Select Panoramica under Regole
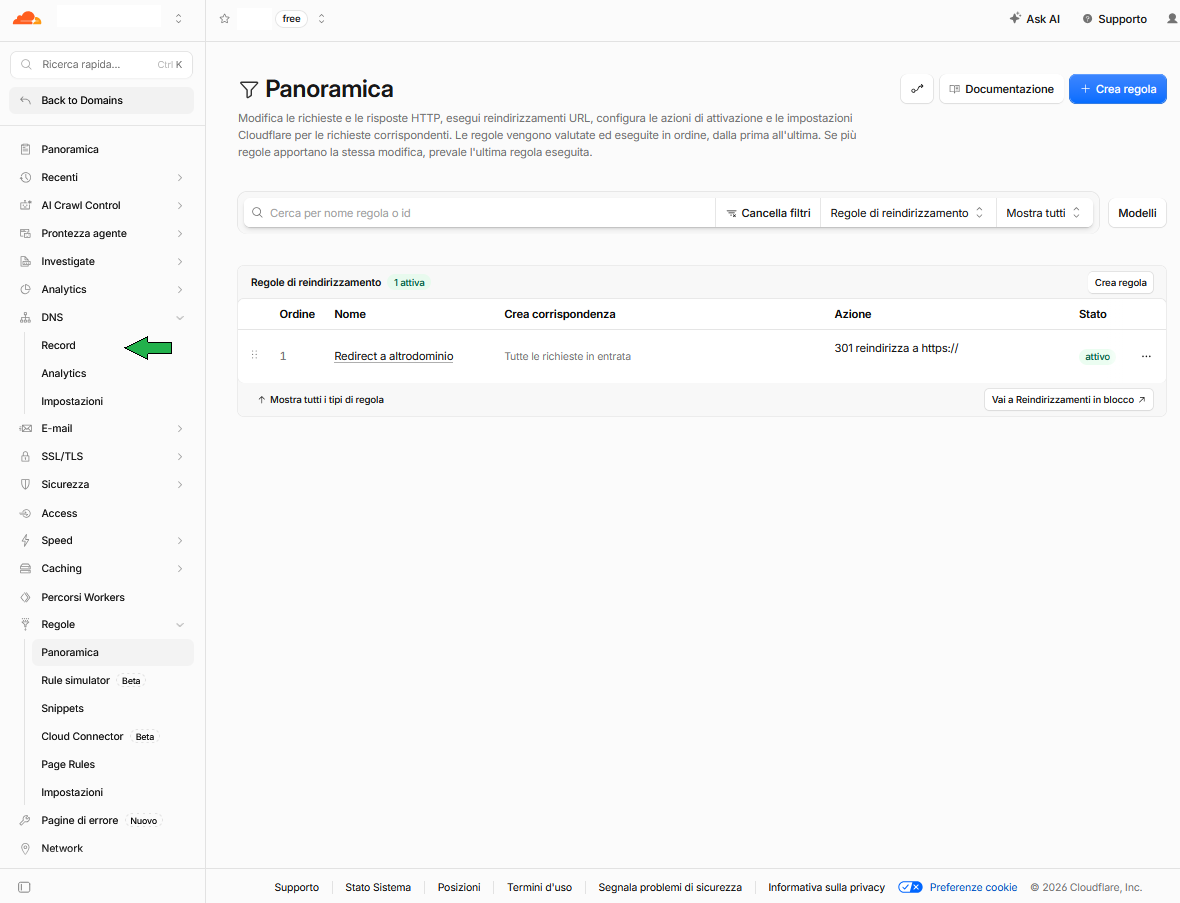1180x903 pixels. [113, 652]
